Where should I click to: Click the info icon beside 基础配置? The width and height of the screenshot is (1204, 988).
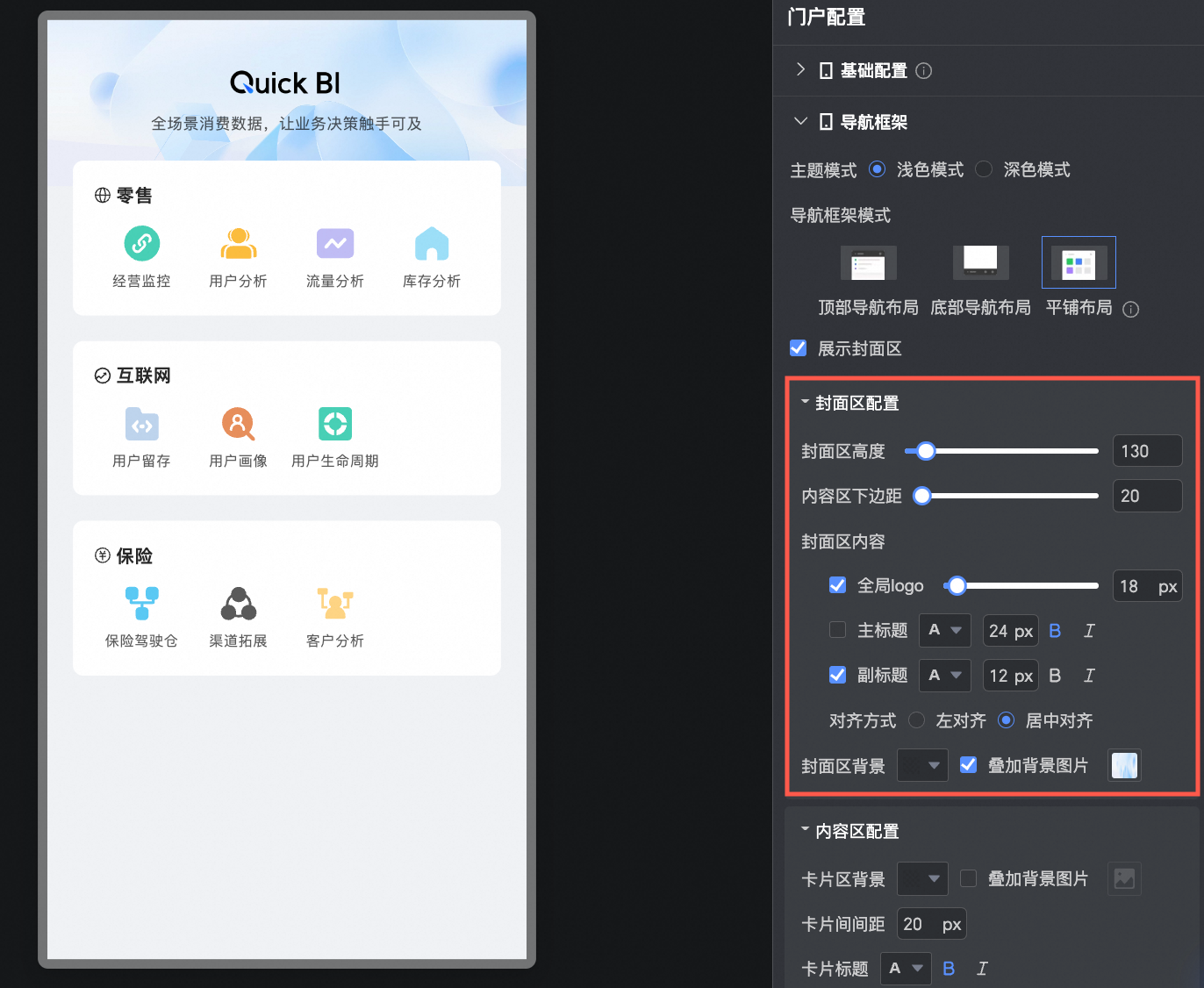point(924,71)
